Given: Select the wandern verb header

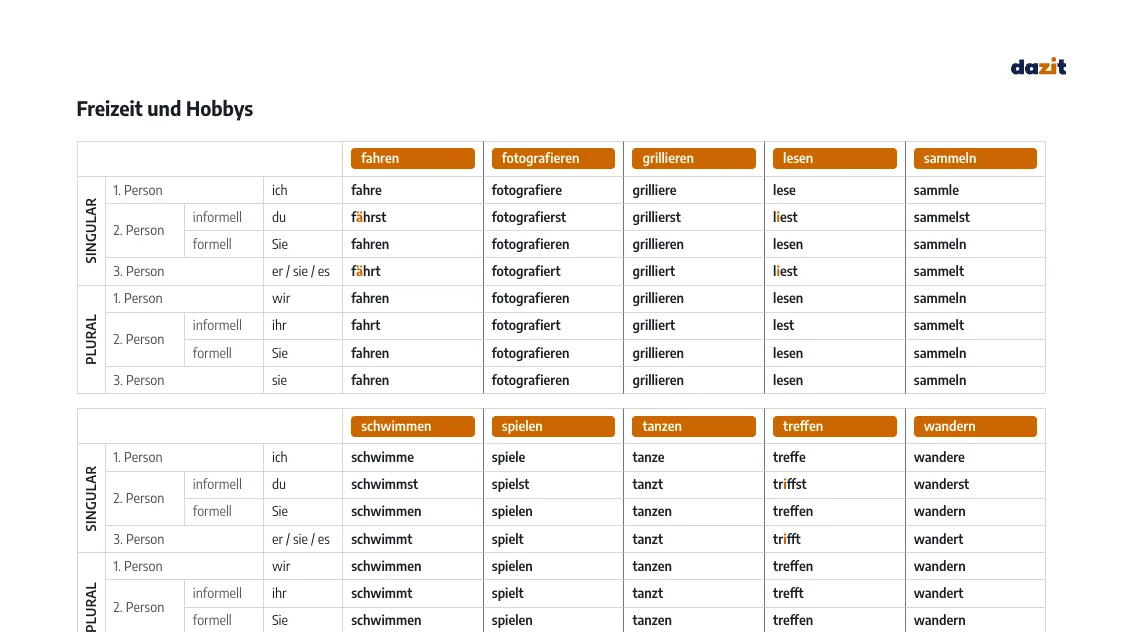Looking at the screenshot, I should (975, 426).
